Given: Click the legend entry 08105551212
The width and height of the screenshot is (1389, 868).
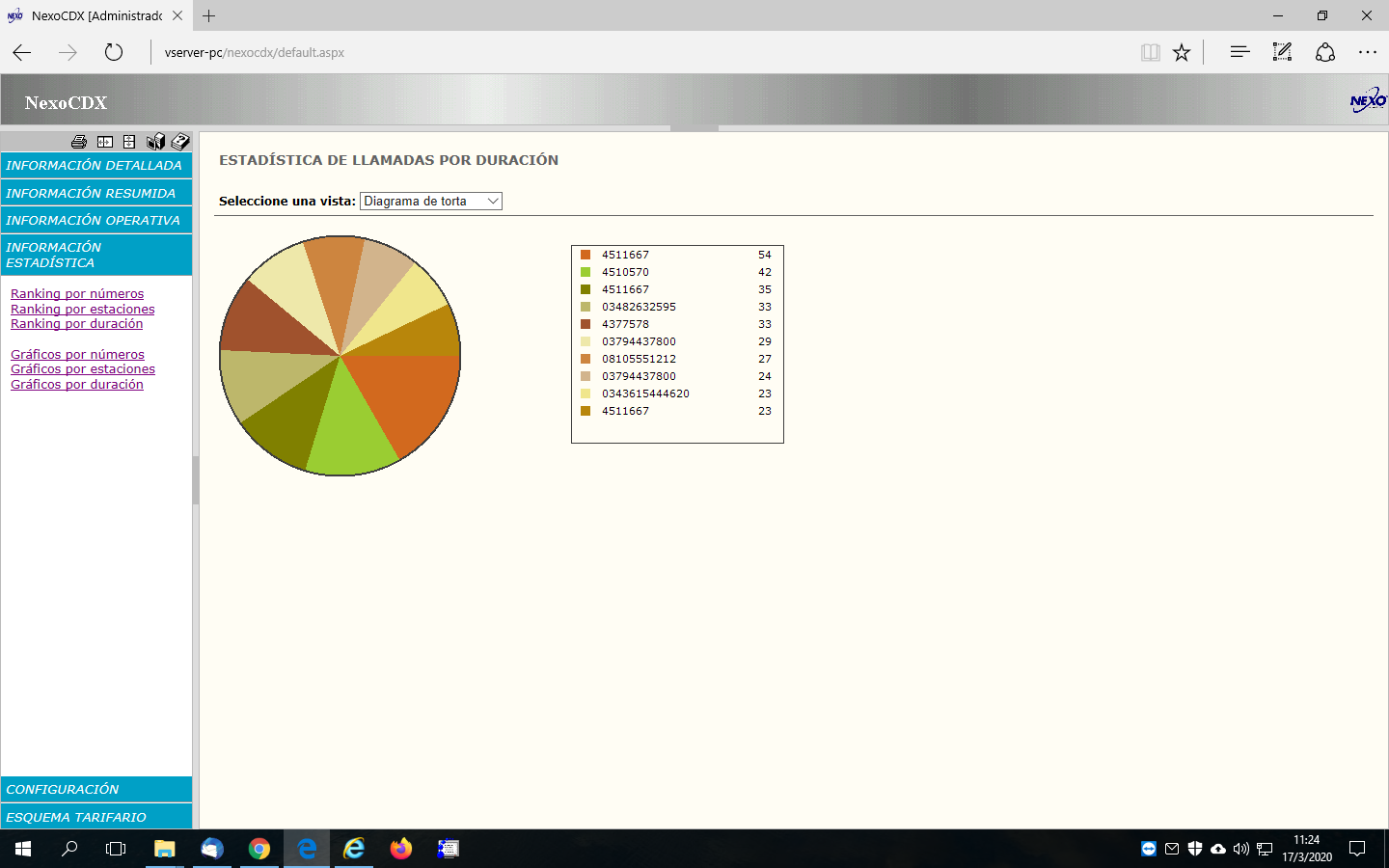Looking at the screenshot, I should point(639,359).
